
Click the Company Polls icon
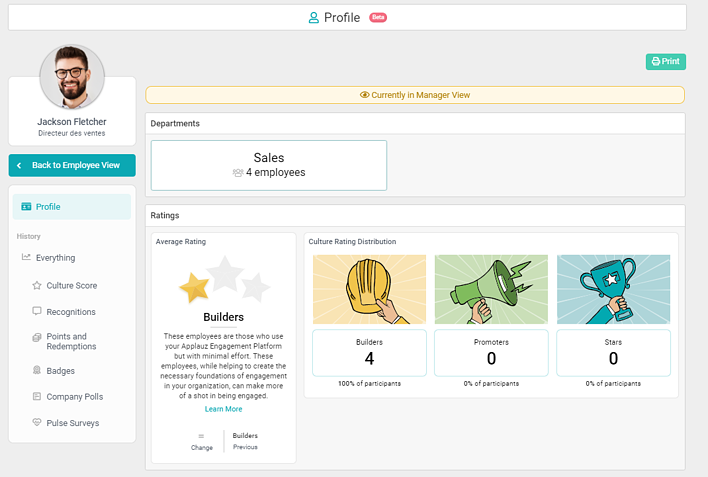click(37, 397)
